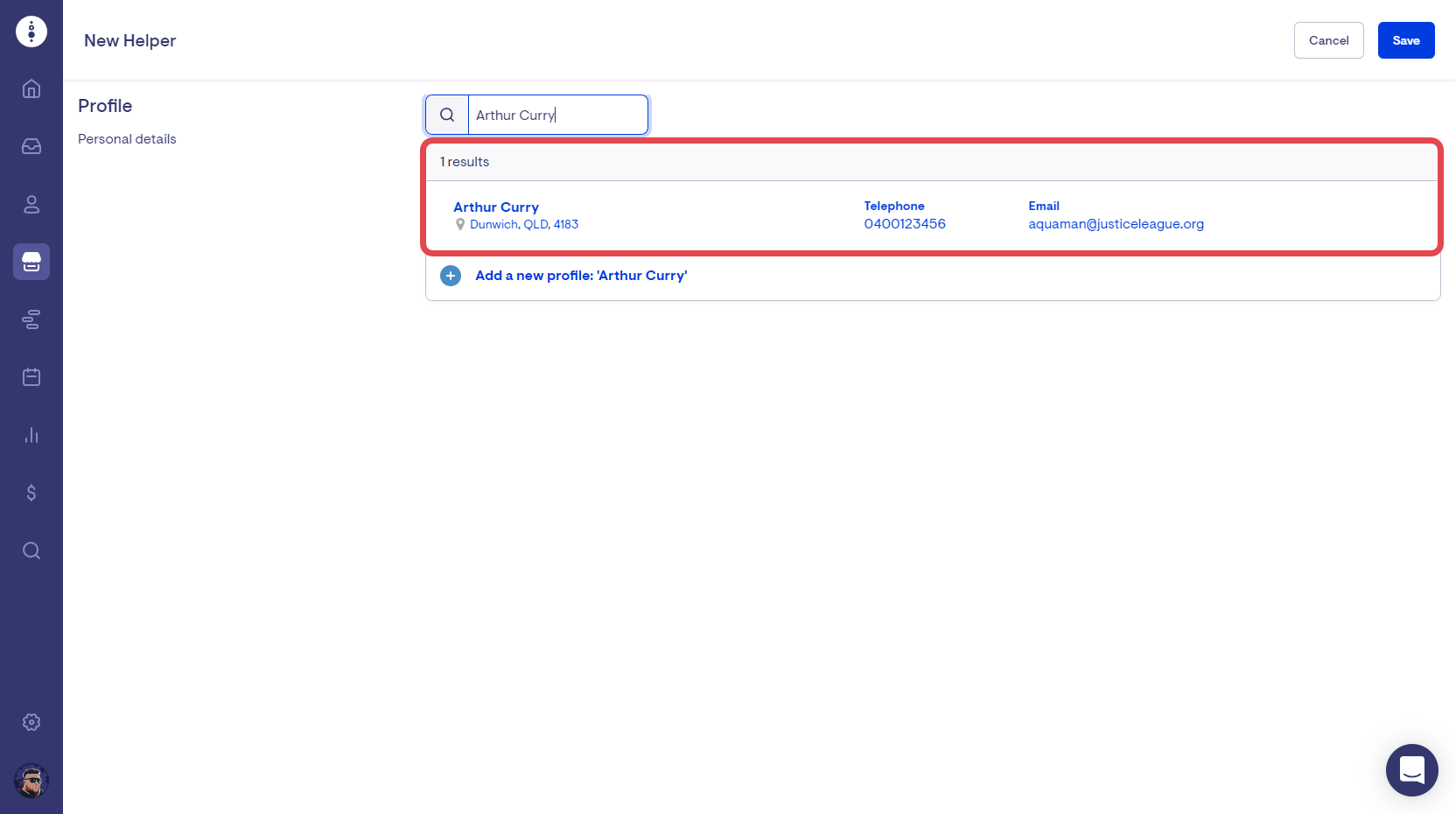Screen dimensions: 1456x814
Task: Select the highlighted storefront sidebar icon
Action: [31, 262]
